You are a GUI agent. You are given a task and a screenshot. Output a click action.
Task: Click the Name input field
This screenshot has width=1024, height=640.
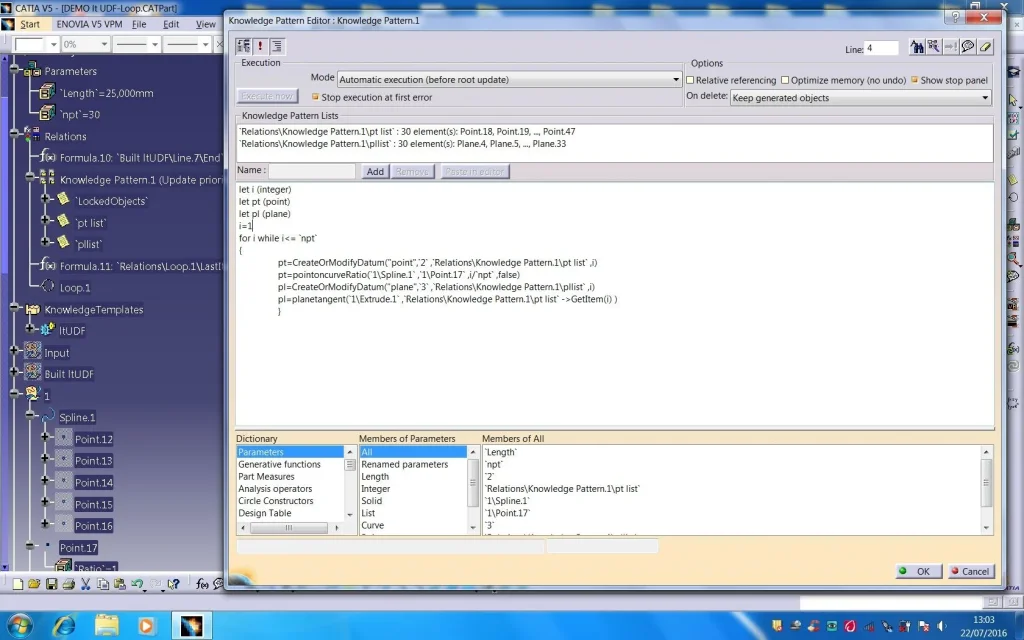(x=312, y=171)
